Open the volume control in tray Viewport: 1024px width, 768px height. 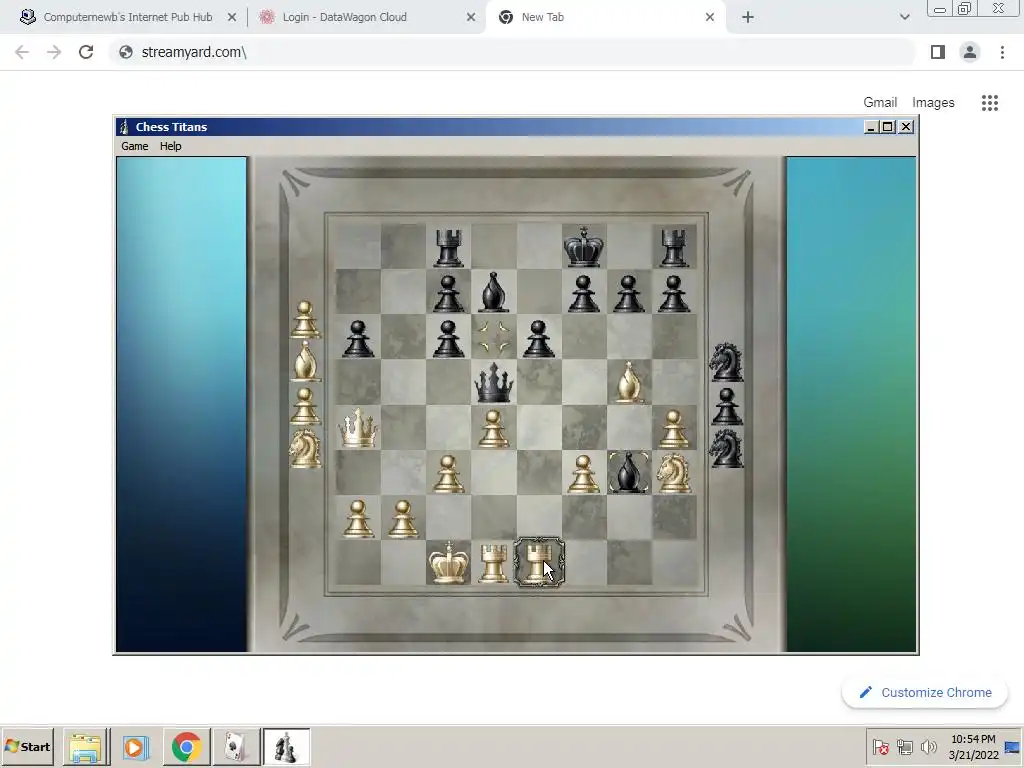pos(928,747)
